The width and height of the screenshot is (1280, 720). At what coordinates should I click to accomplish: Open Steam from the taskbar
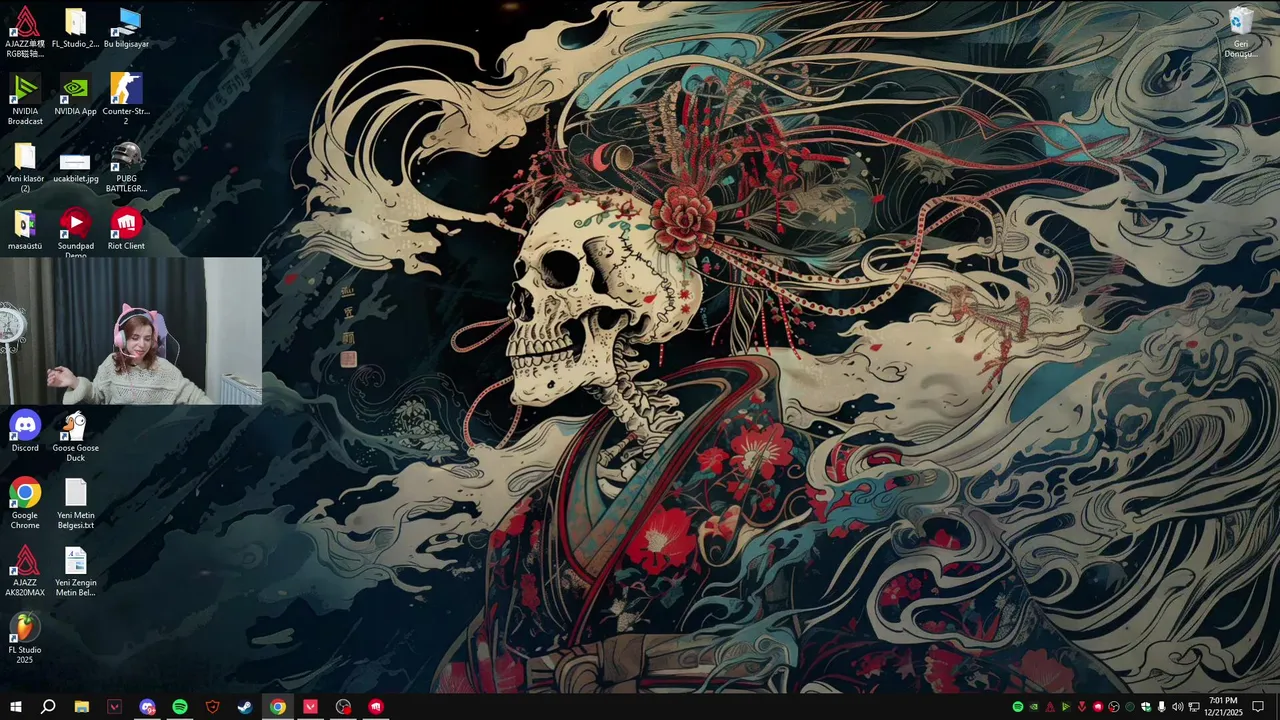(x=245, y=707)
